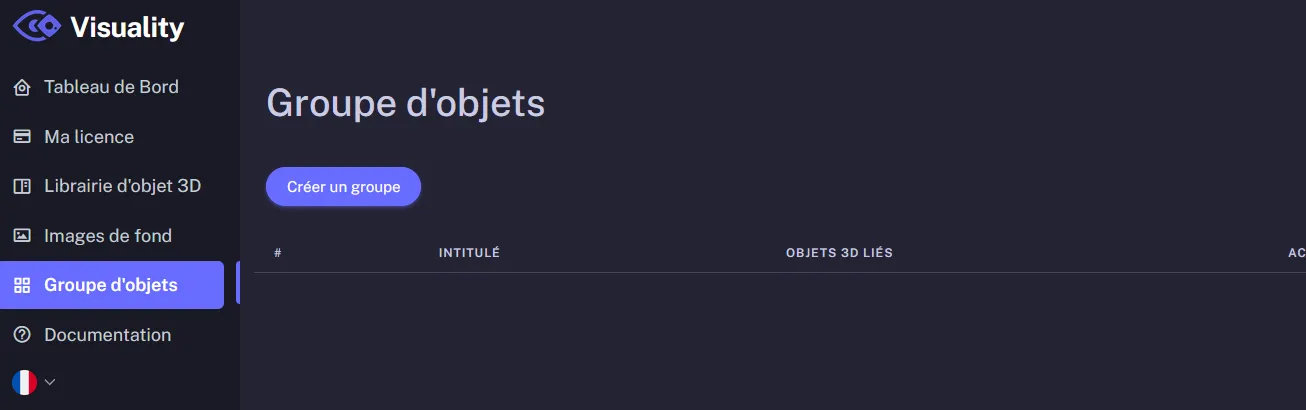Go to Ma licence page
The width and height of the screenshot is (1306, 410).
89,137
